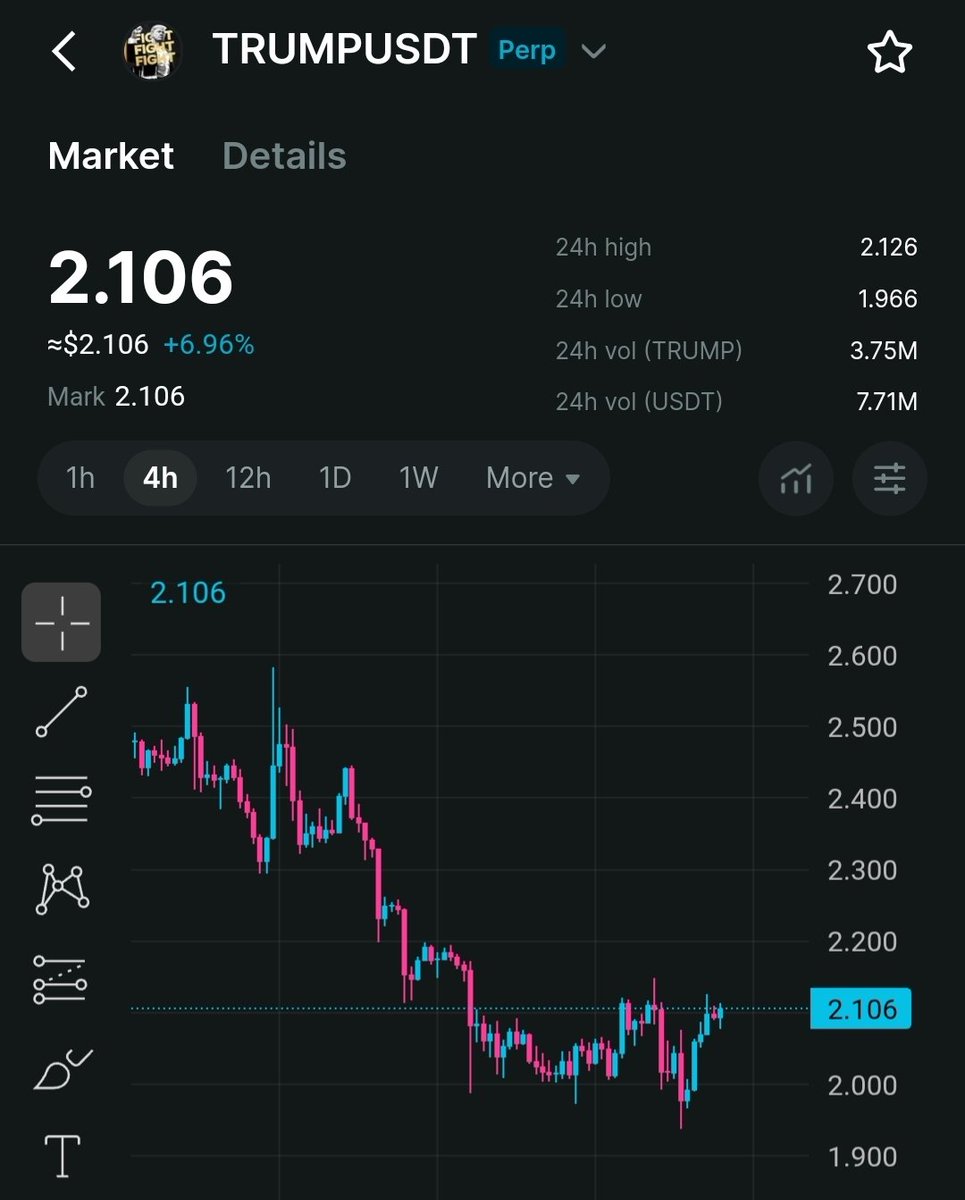The width and height of the screenshot is (965, 1200).
Task: Tap the 24h vol (TRUMP) 3.75M
Action: coord(886,351)
